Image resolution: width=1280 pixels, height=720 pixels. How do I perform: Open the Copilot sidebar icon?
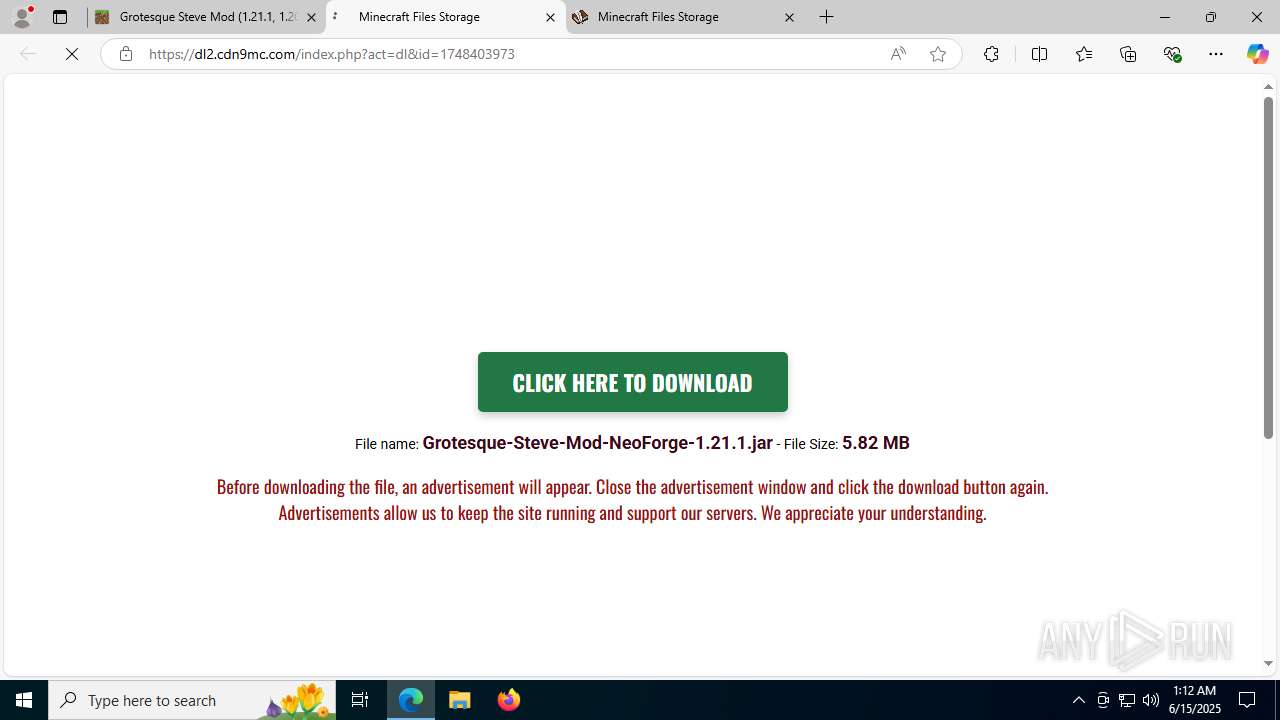(x=1257, y=54)
